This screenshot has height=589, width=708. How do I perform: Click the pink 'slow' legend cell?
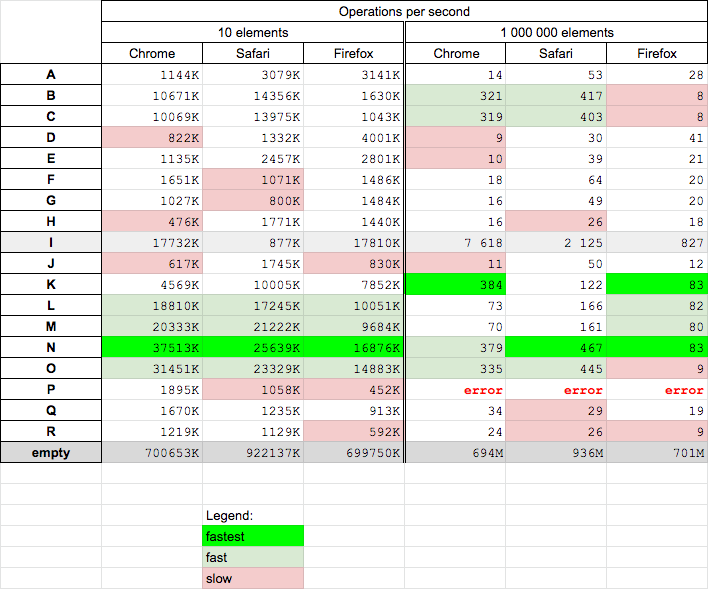click(x=253, y=578)
